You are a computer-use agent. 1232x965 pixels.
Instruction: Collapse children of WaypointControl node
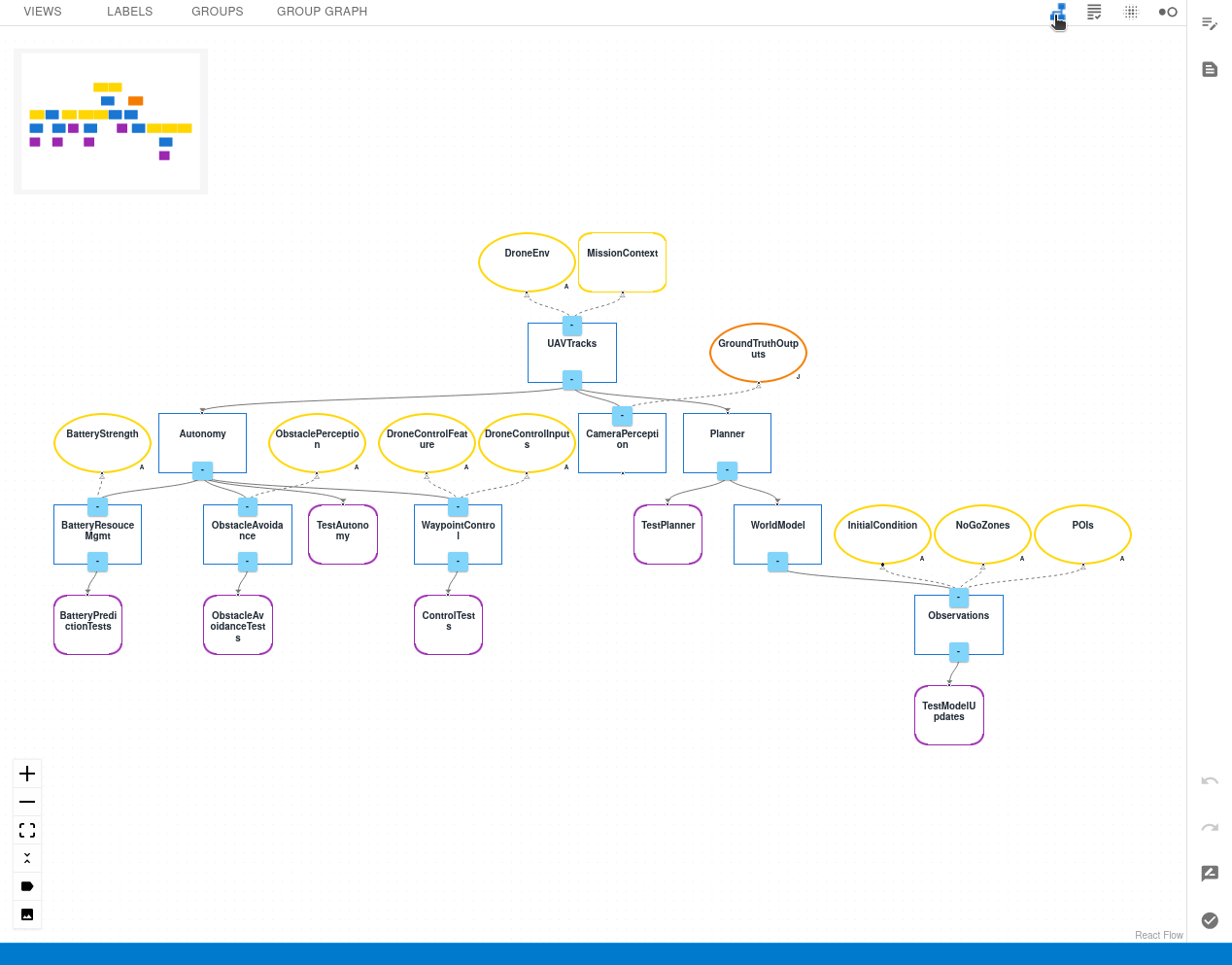coord(458,562)
